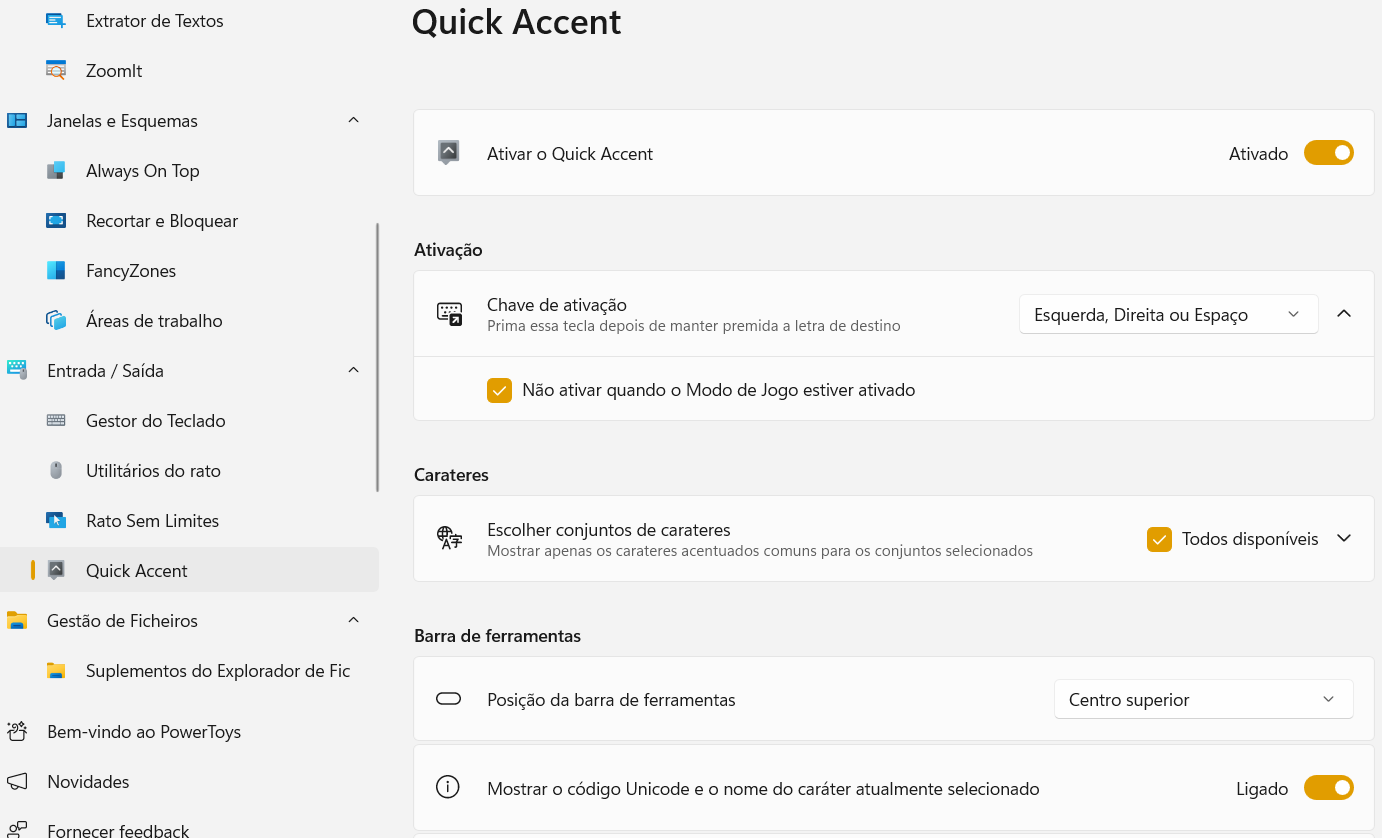Collapse the Janelas e Esquemas group
Screen dimensions: 1382x838
coord(353,121)
